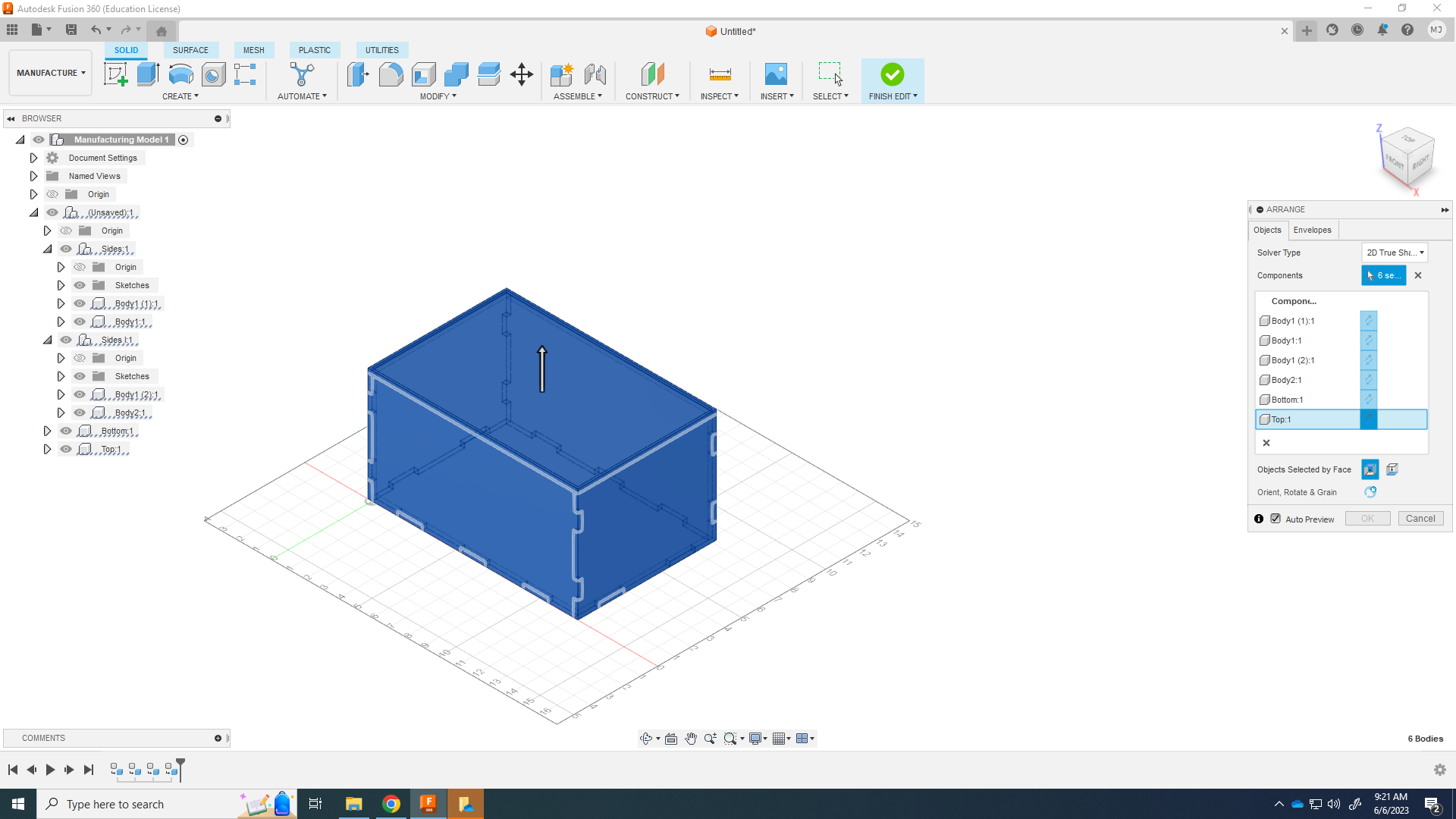This screenshot has height=819, width=1456.
Task: Clear the Components selection with X
Action: 1418,275
